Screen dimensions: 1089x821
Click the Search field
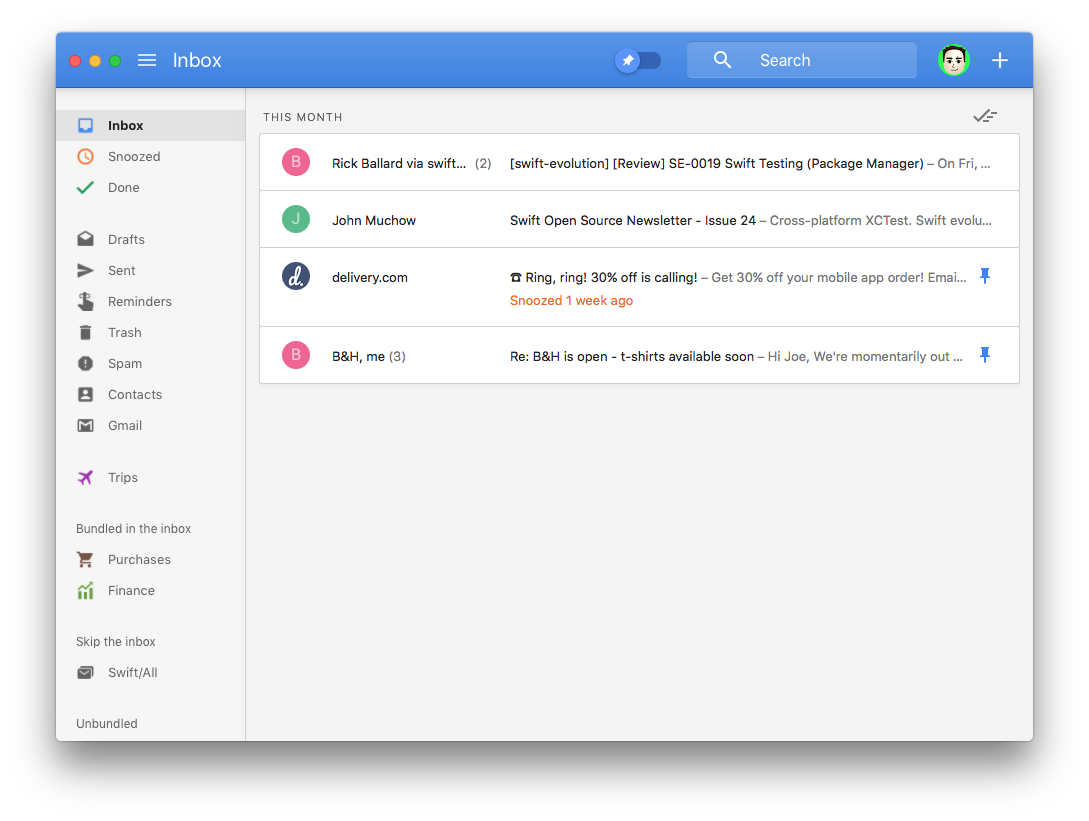point(801,60)
